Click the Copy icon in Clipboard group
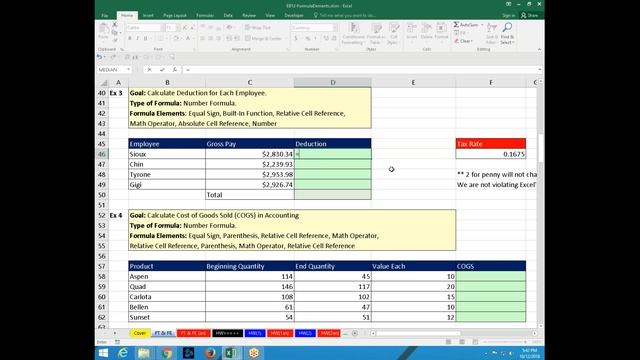This screenshot has height=360, width=640. tap(115, 33)
